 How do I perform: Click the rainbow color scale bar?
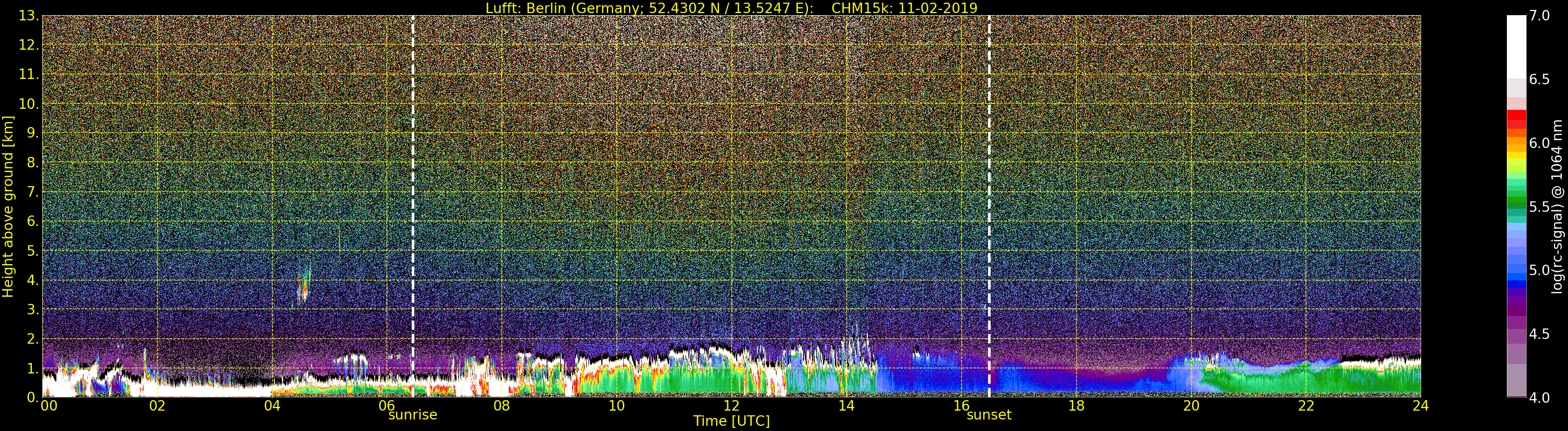coord(1517,206)
